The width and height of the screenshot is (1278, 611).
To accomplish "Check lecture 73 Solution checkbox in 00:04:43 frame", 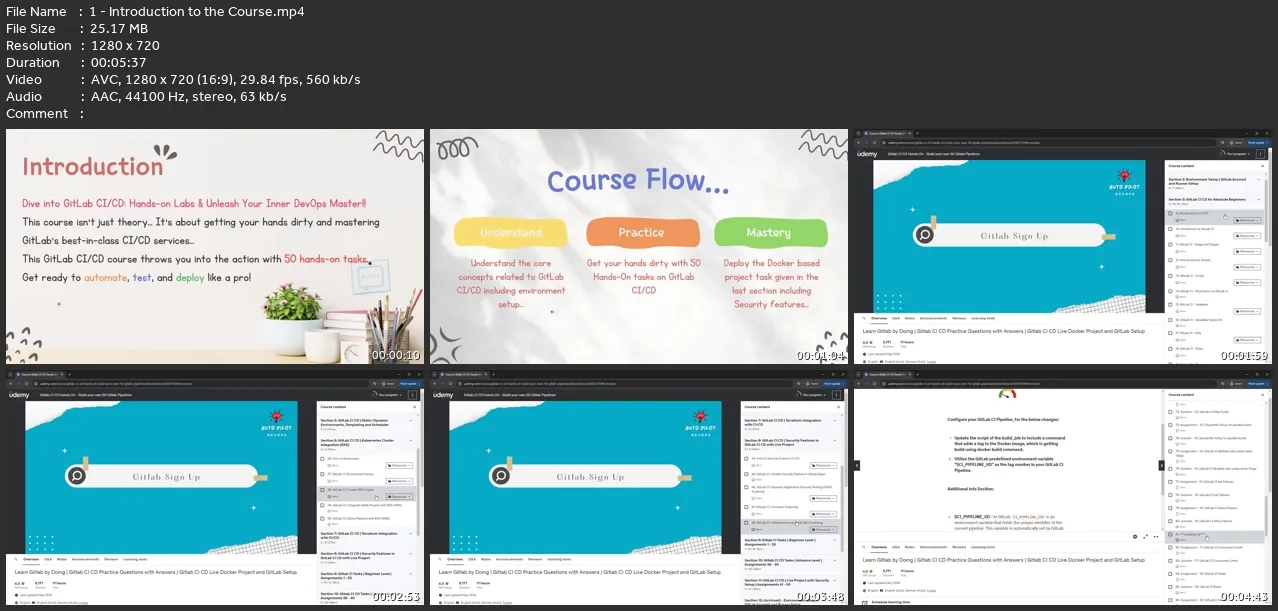I will [1170, 412].
